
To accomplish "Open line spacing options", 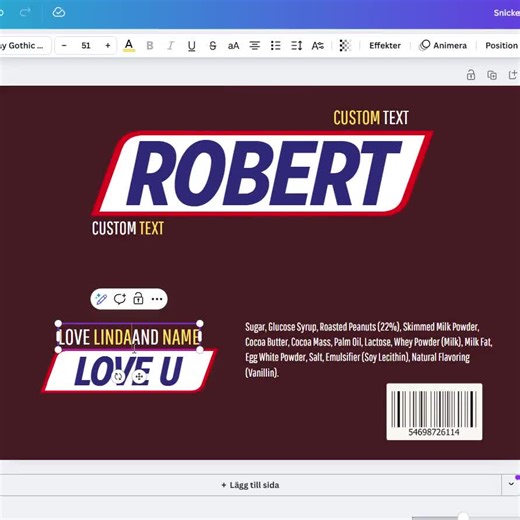I will [296, 45].
